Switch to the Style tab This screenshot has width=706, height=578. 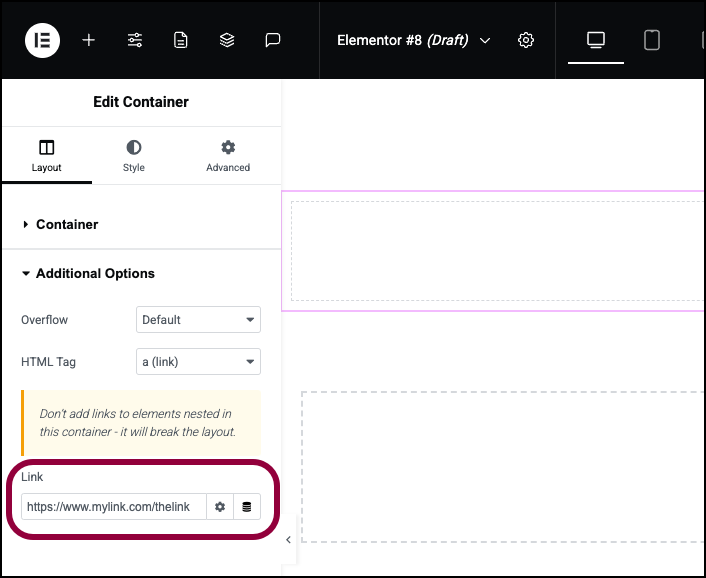[x=134, y=156]
